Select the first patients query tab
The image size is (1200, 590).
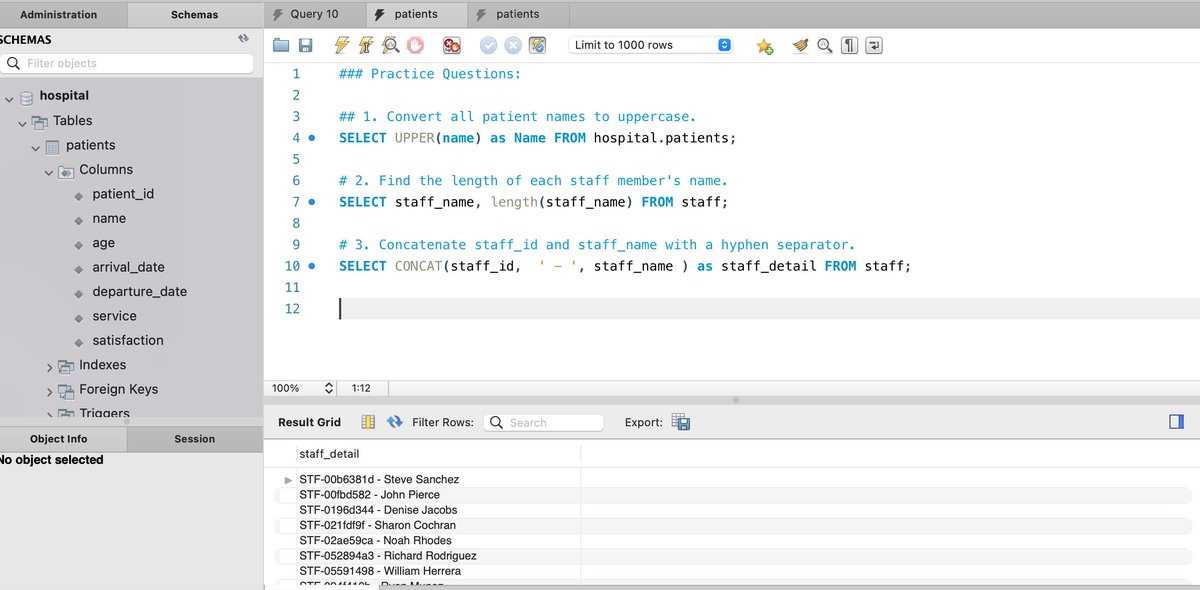(x=416, y=14)
